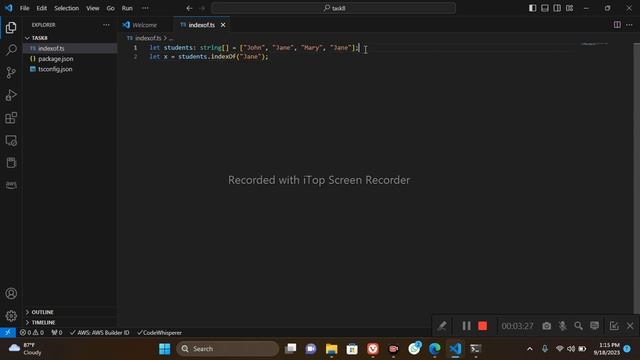Click the Windows taskbar Search box

[228, 349]
